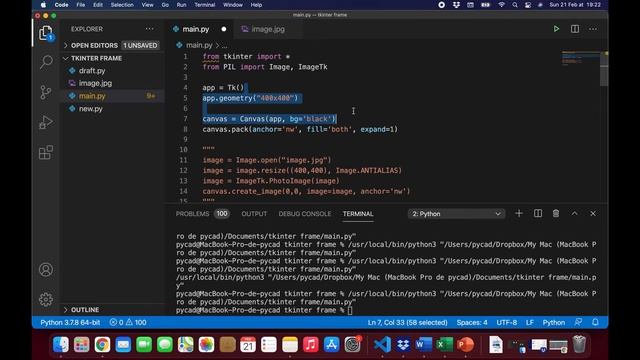This screenshot has height=360, width=640.
Task: Click the 1 UNSAVED badge
Action: (x=140, y=45)
